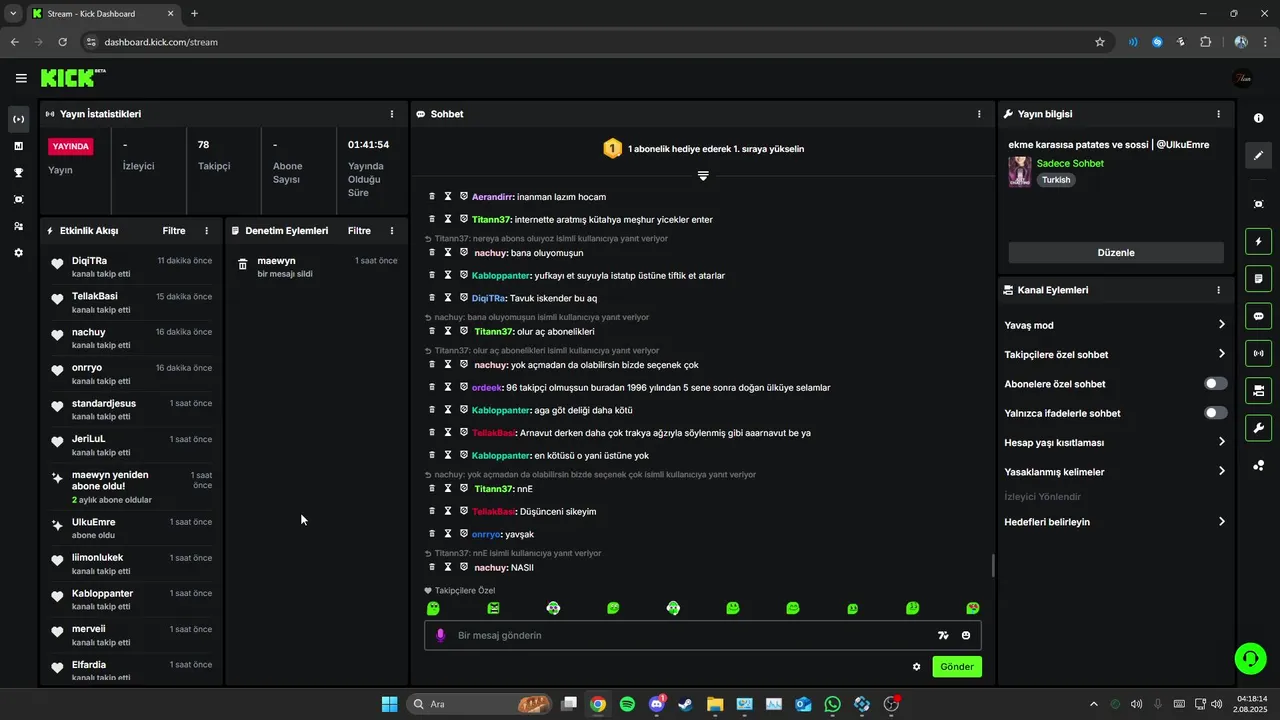Toggle the broadcast signal widget in the right sidebar
Screen dimensions: 1280x720
(1258, 353)
